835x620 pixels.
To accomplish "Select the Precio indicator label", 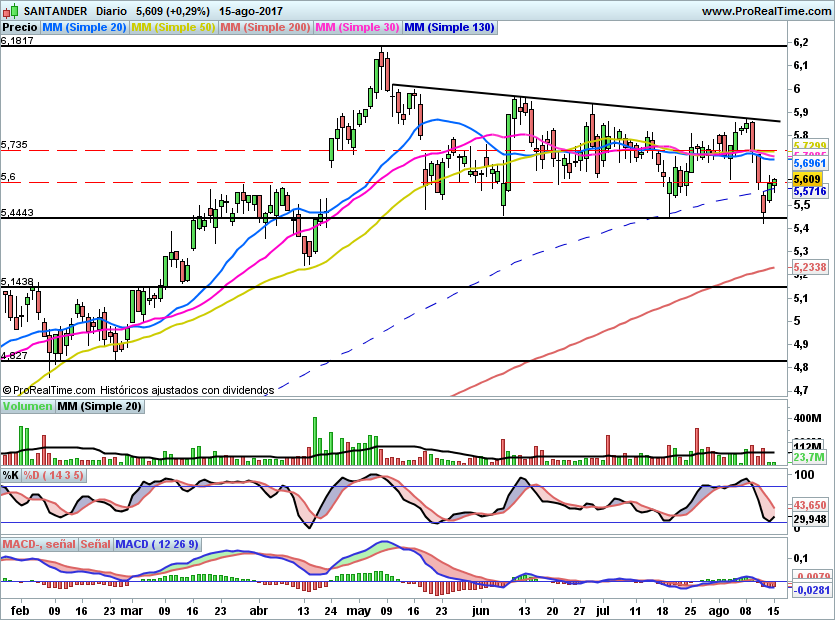I will click(x=20, y=28).
